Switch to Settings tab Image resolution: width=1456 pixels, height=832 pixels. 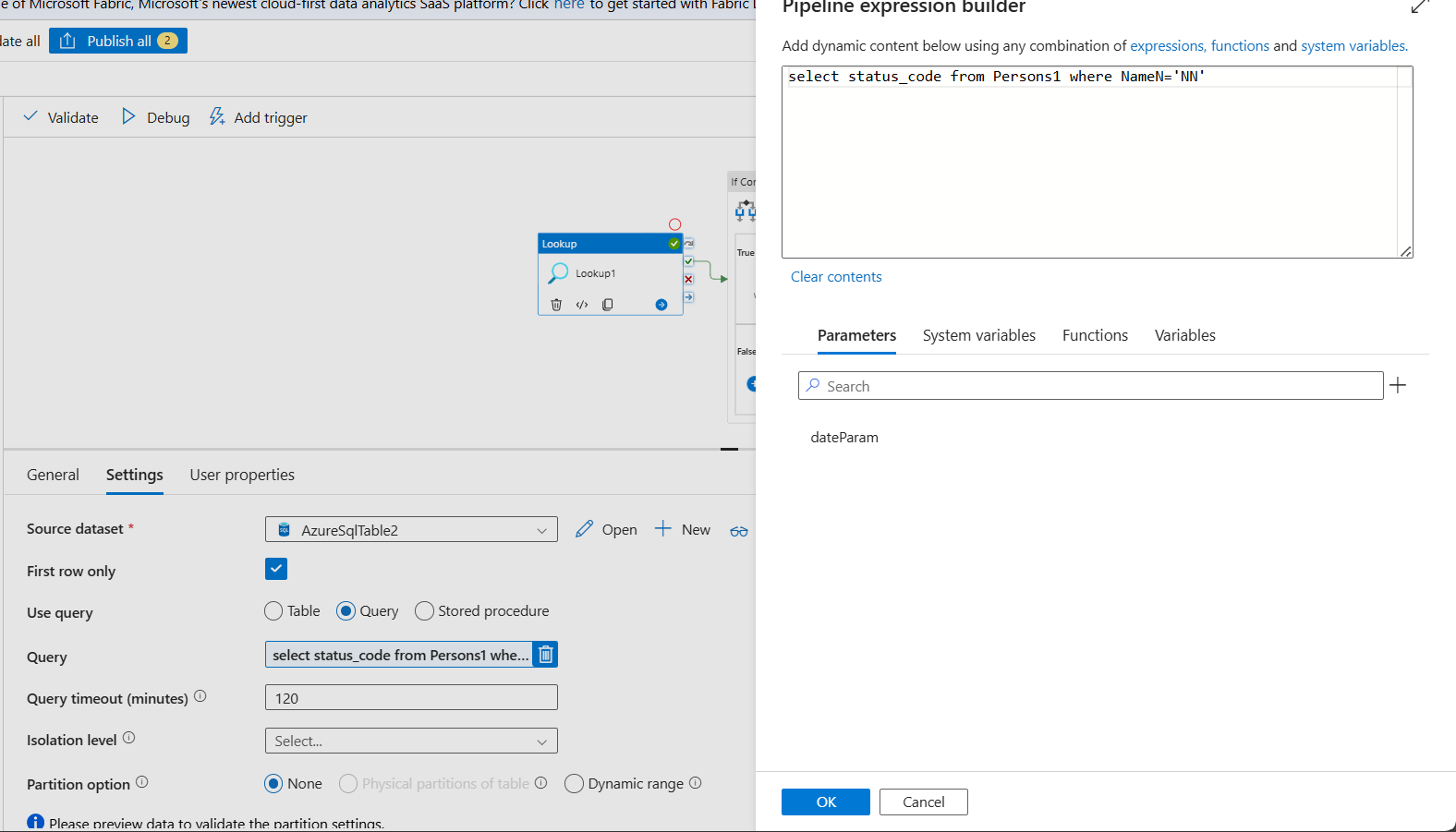click(x=135, y=475)
